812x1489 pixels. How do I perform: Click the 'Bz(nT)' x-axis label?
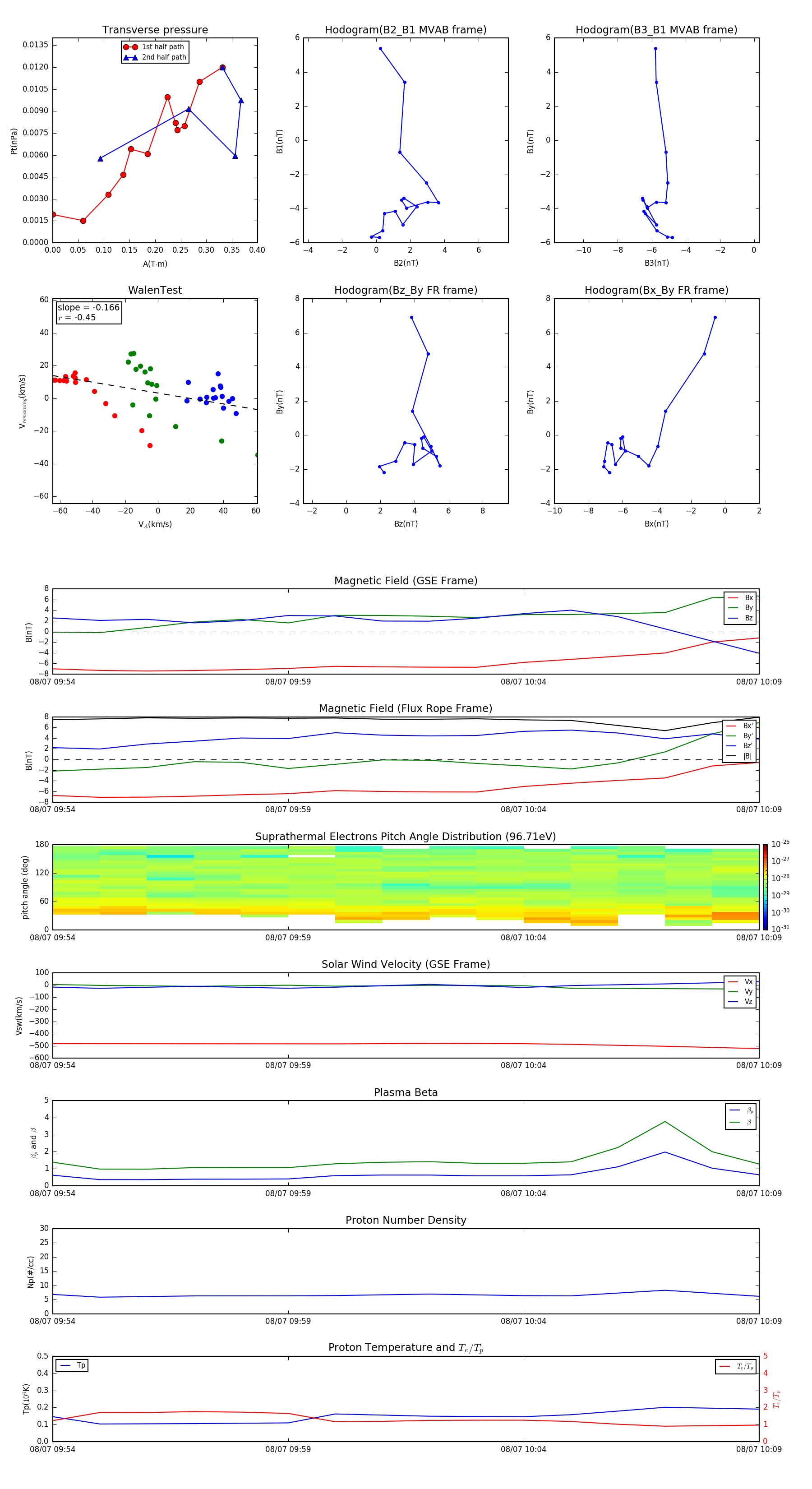pyautogui.click(x=406, y=524)
